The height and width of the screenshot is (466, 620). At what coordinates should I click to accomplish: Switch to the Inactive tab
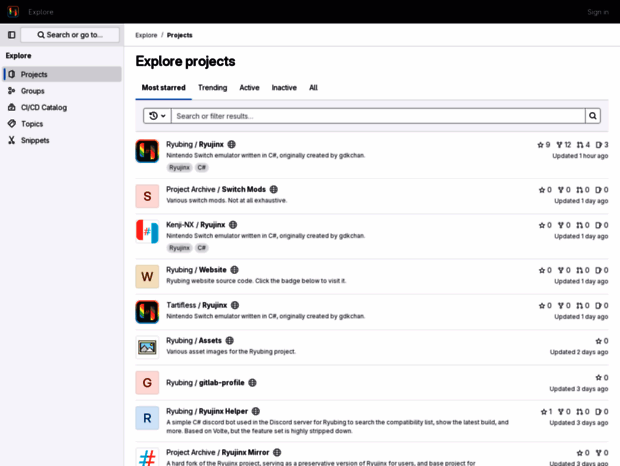pos(284,88)
